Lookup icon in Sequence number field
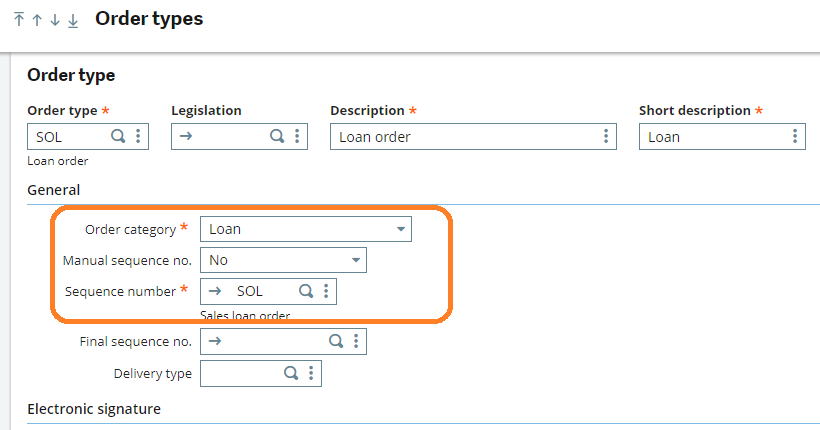 [x=306, y=291]
